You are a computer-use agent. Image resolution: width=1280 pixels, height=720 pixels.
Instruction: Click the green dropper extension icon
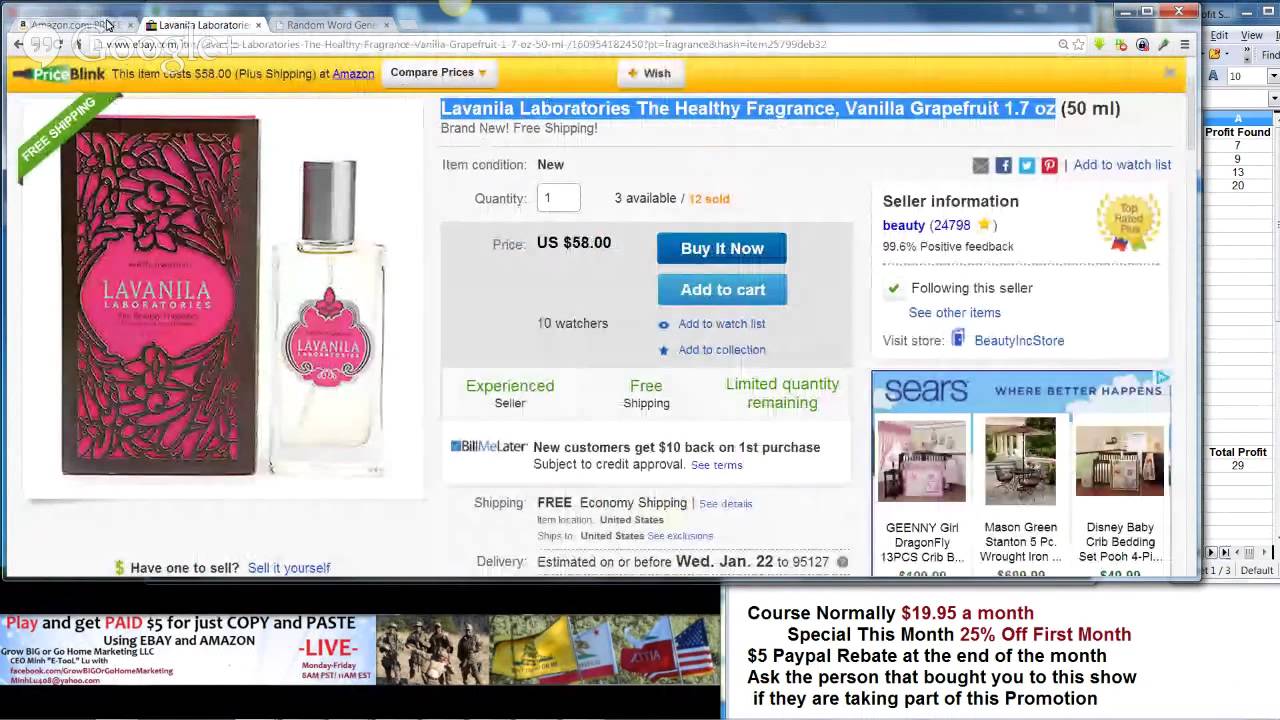point(1163,44)
